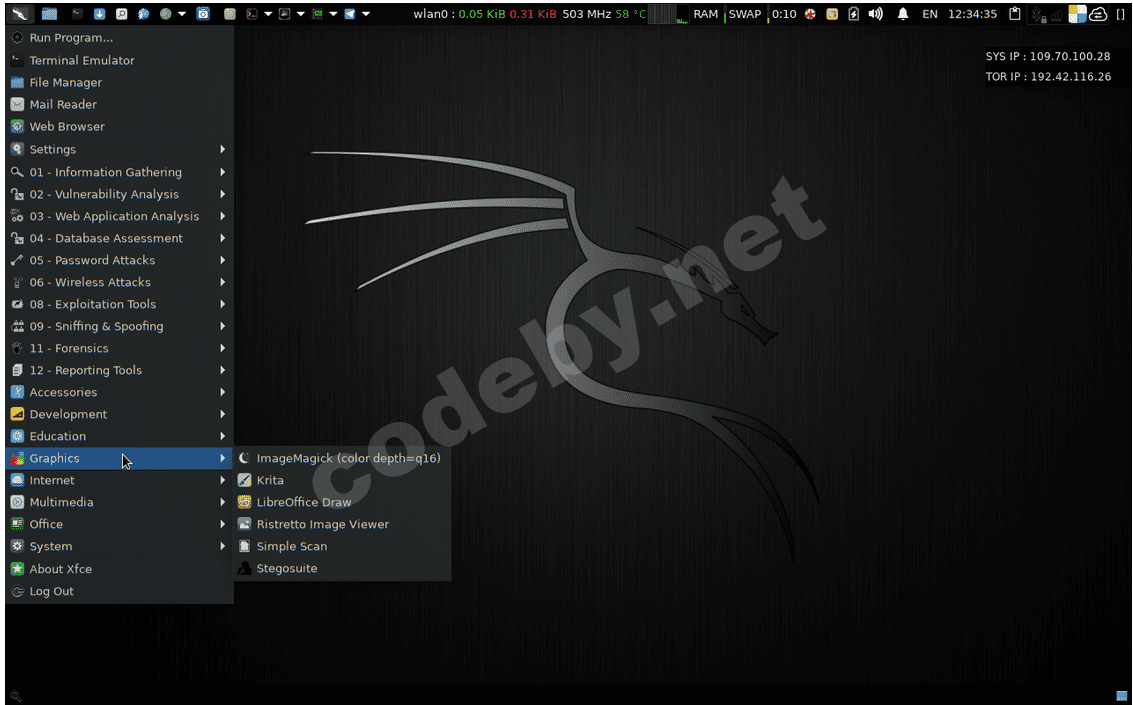The height and width of the screenshot is (705, 1133).
Task: Open dropdown arrow beside red terminal launcher
Action: (x=268, y=14)
